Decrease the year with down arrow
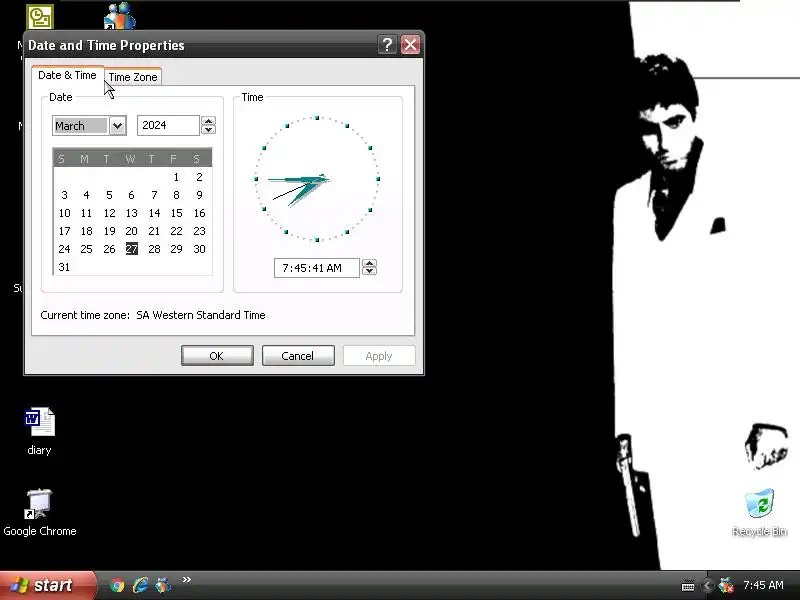The width and height of the screenshot is (800, 600). click(x=208, y=130)
